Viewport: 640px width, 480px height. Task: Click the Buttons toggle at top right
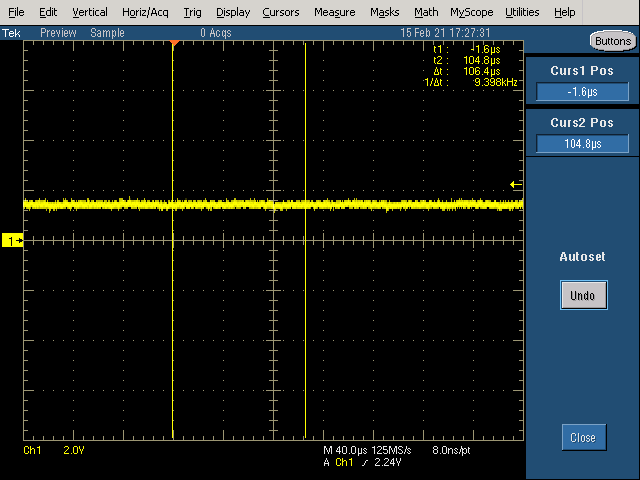(611, 41)
